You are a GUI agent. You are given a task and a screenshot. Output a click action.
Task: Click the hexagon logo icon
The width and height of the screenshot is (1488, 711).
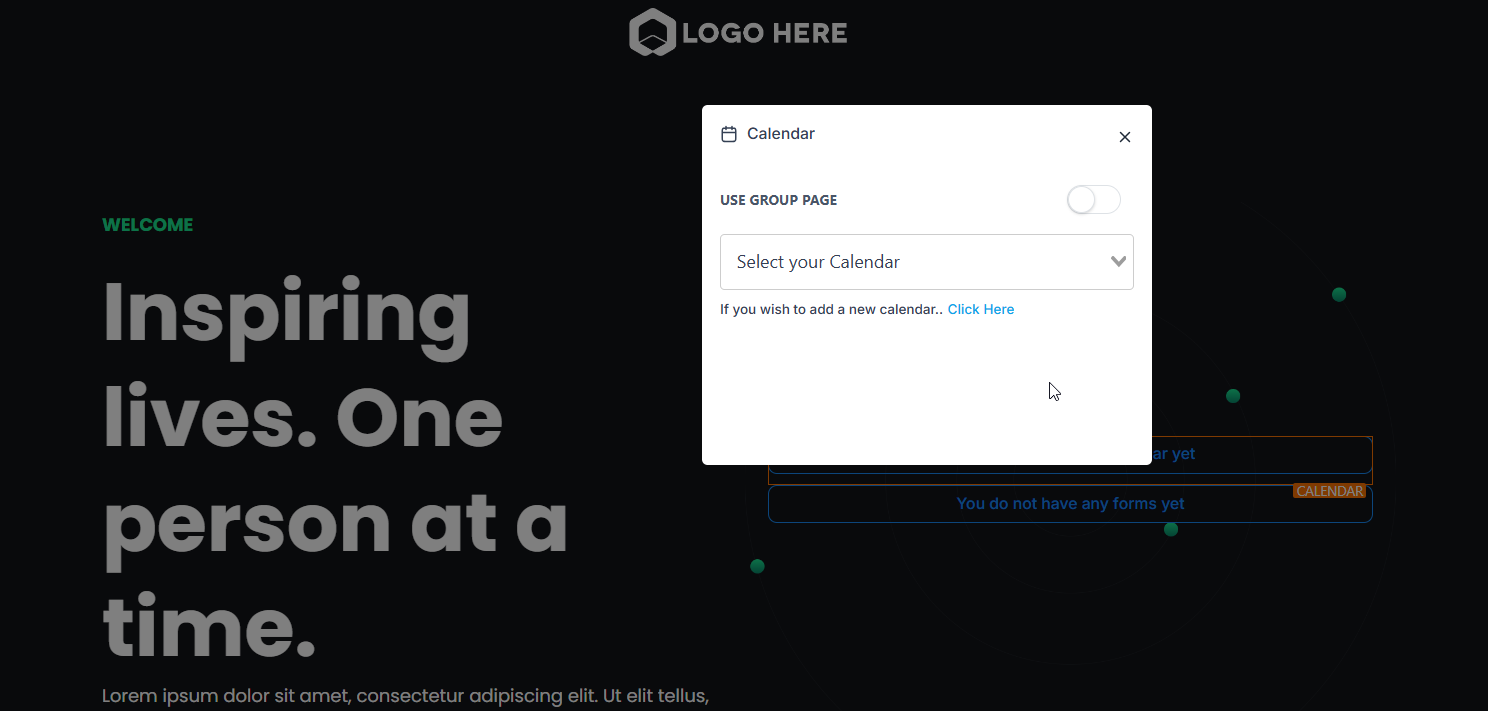652,32
